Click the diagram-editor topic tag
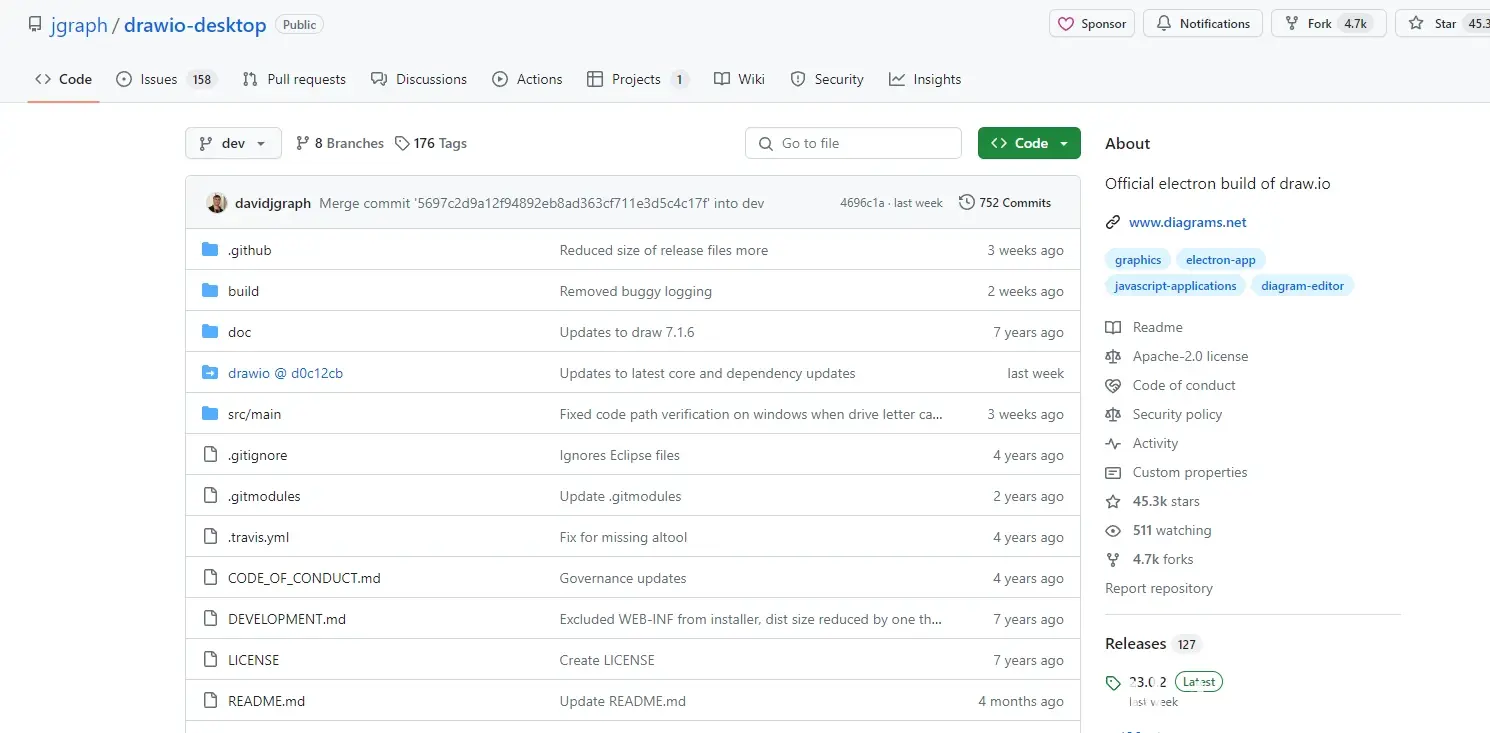1490x733 pixels. click(x=1303, y=286)
